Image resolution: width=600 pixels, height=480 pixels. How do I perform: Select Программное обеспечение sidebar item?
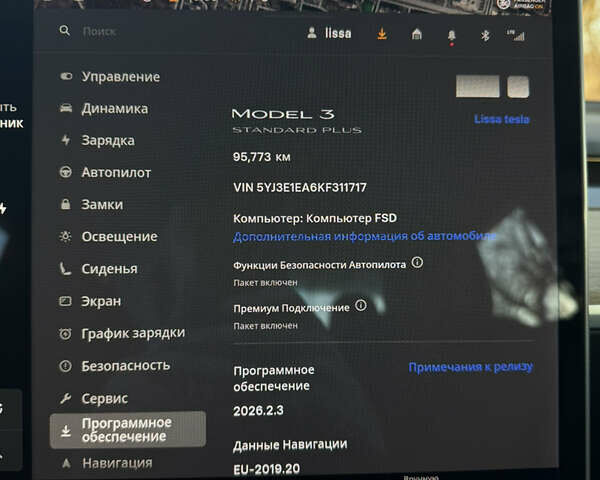coord(128,430)
